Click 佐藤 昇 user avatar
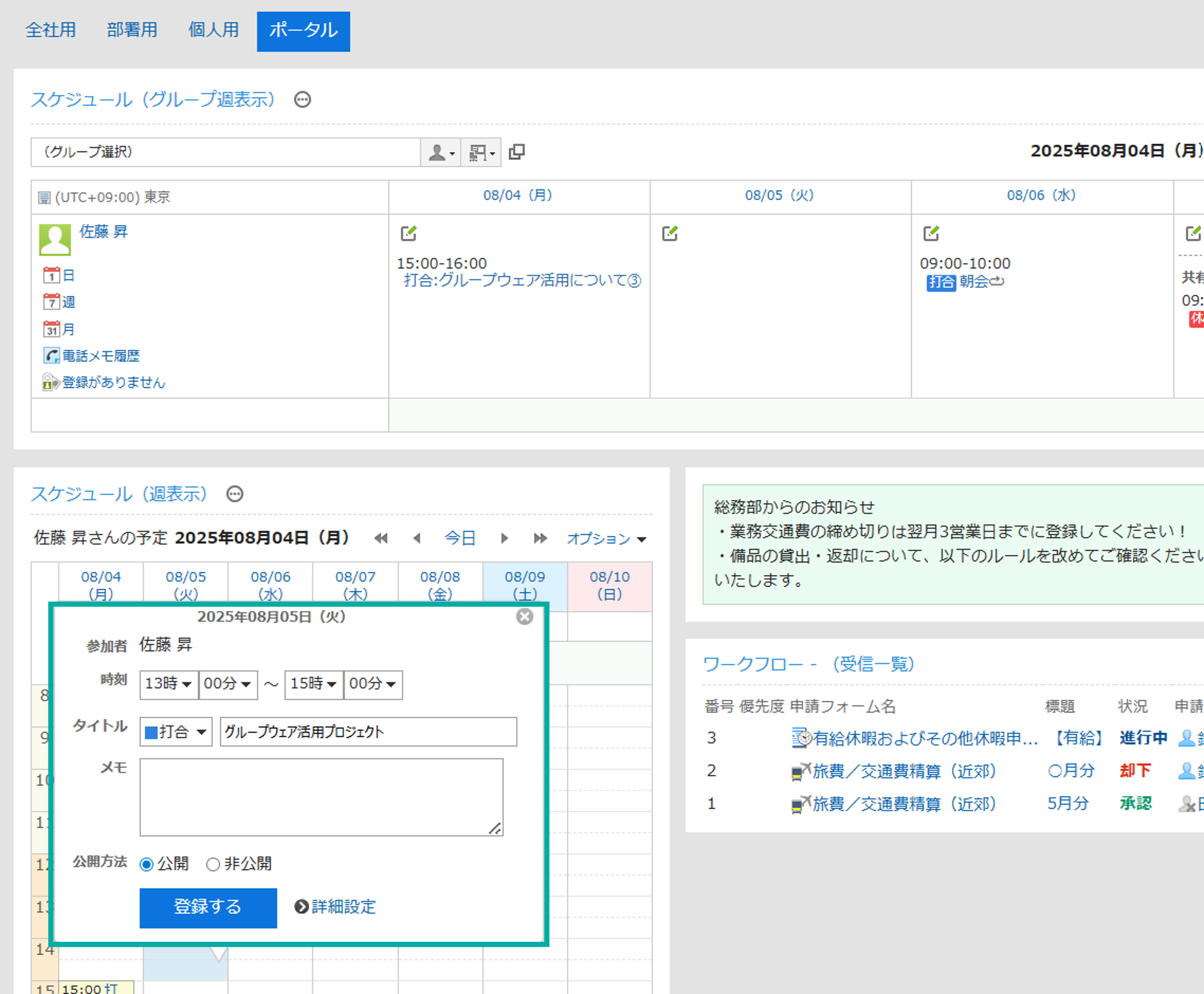1204x994 pixels. 55,239
